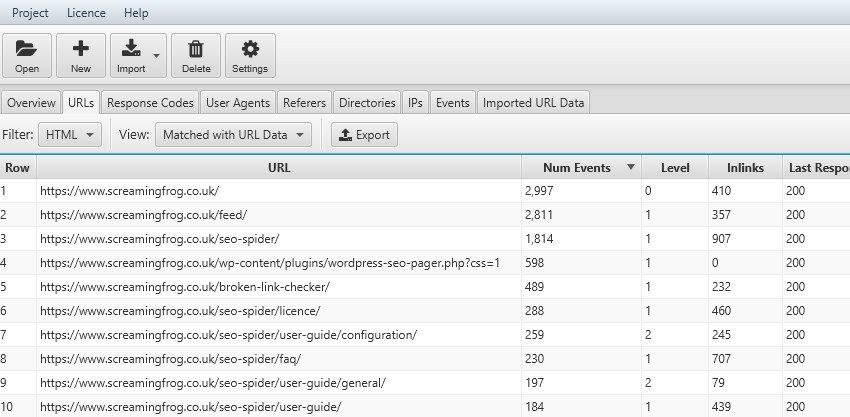Screen dimensions: 850x417
Task: Click the 489 Num Events cell
Action: [x=581, y=287]
